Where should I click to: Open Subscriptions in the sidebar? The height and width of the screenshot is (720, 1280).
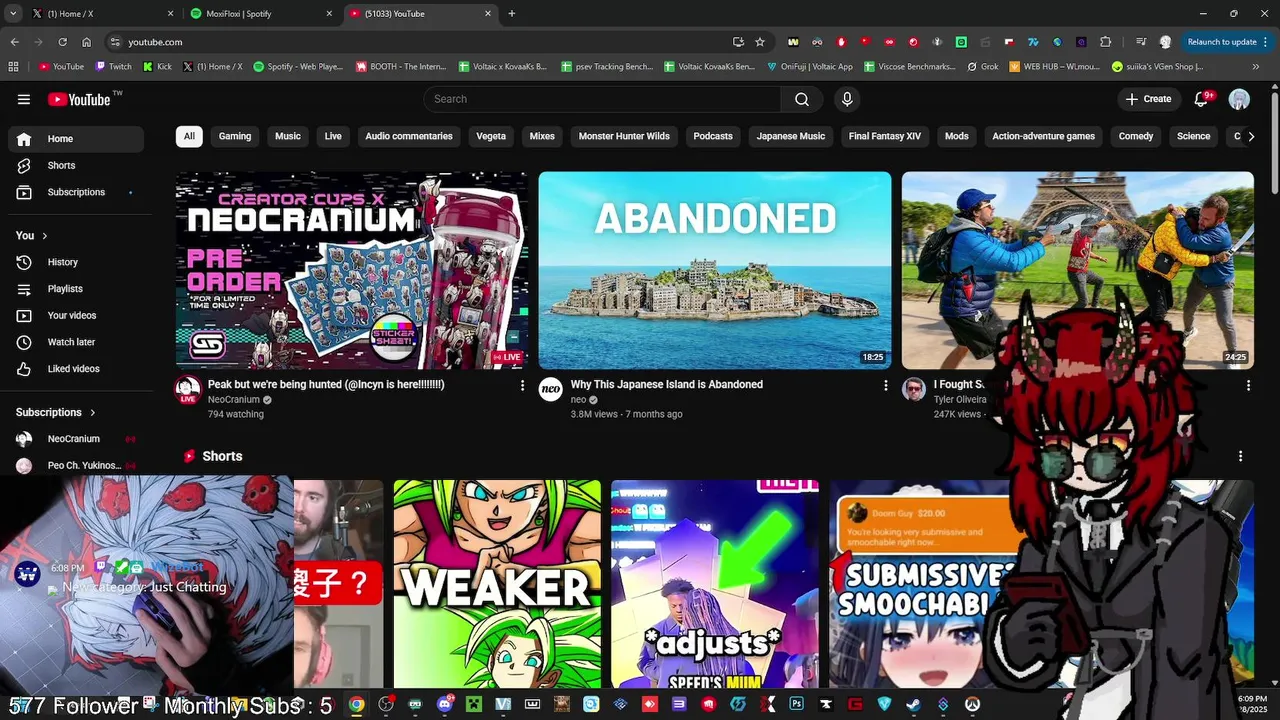[76, 192]
